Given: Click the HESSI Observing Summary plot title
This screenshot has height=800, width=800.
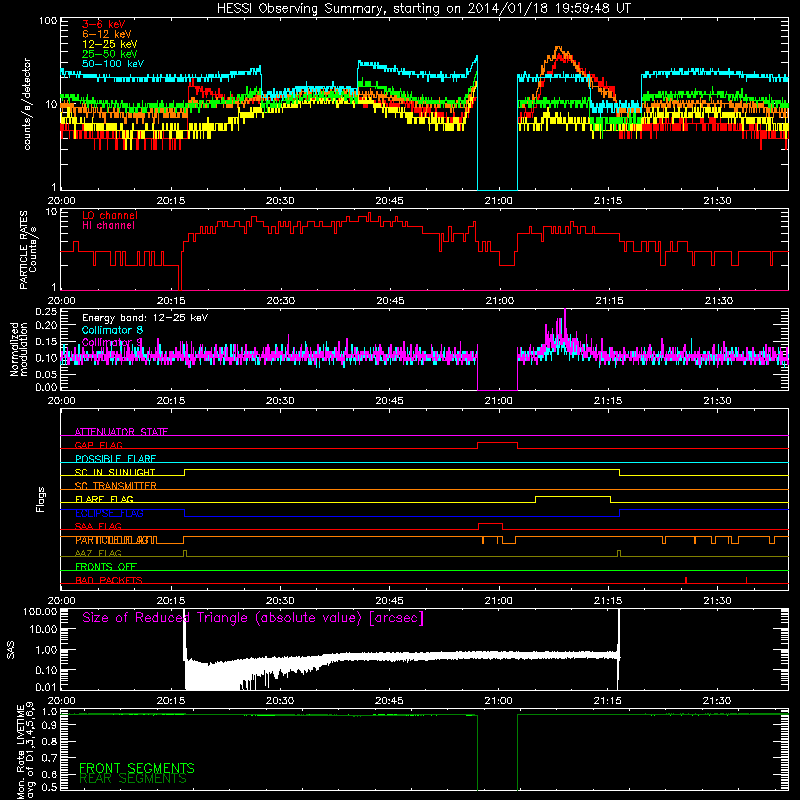Looking at the screenshot, I should 424,8.
